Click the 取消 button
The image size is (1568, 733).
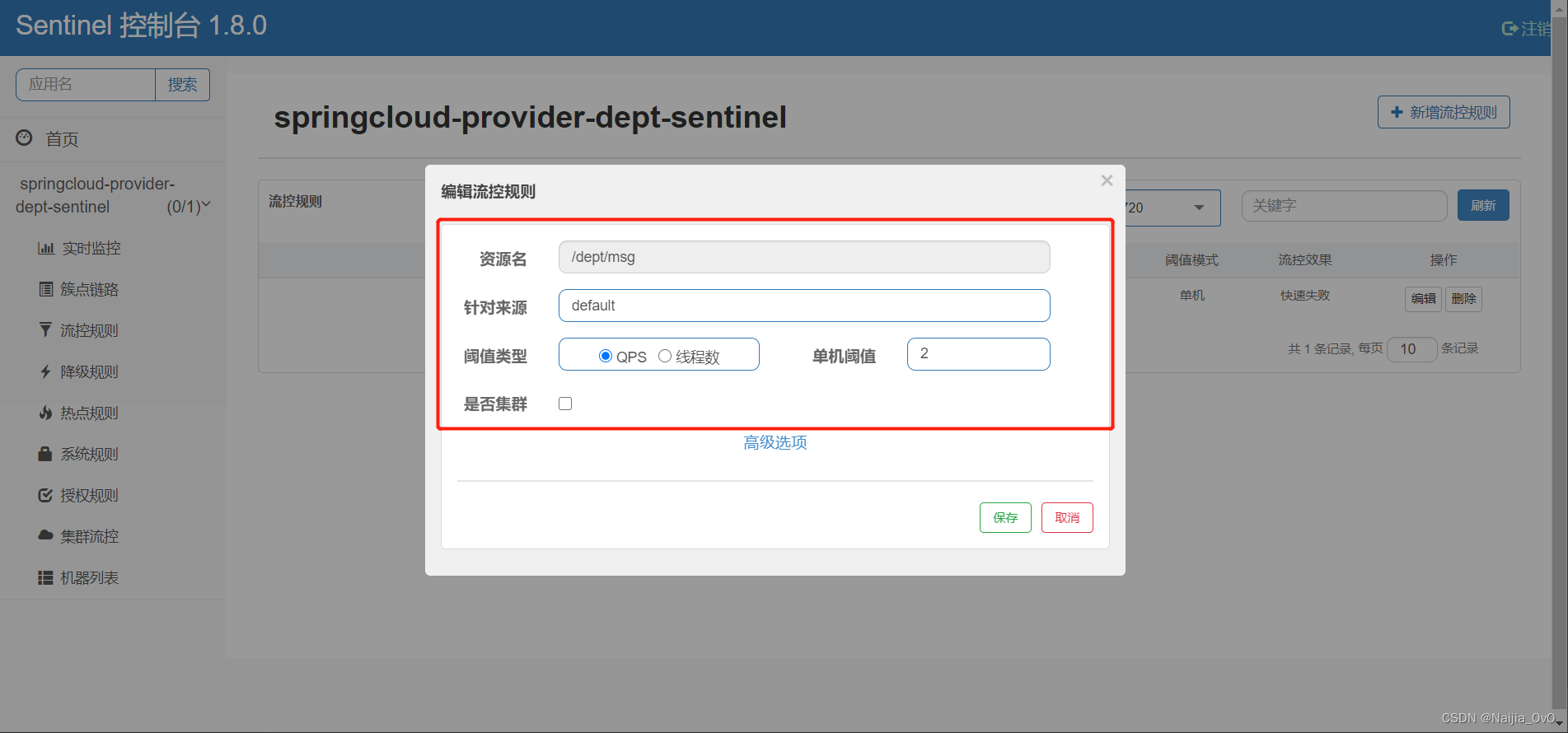(x=1067, y=517)
